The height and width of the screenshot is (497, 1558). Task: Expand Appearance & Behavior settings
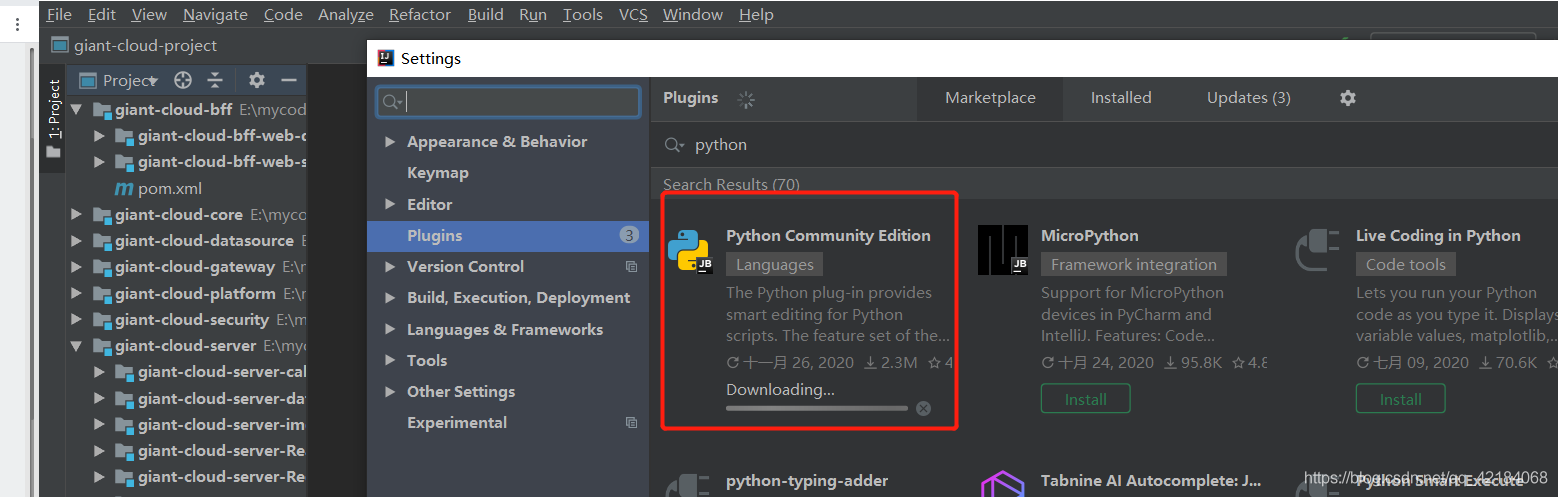390,142
